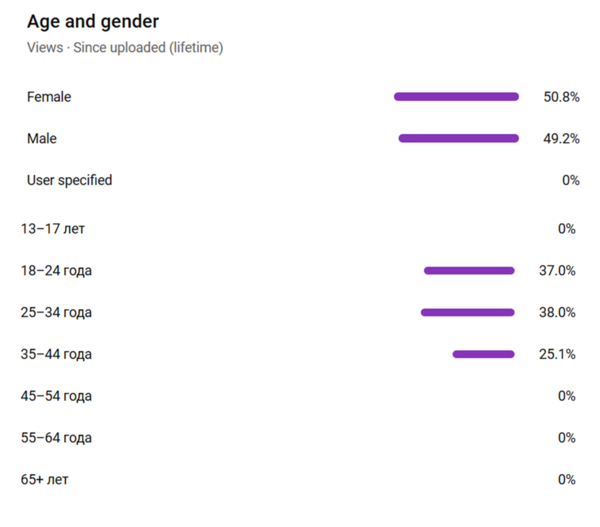Click the 49.2% Male value
Image resolution: width=600 pixels, height=527 pixels.
[560, 138]
